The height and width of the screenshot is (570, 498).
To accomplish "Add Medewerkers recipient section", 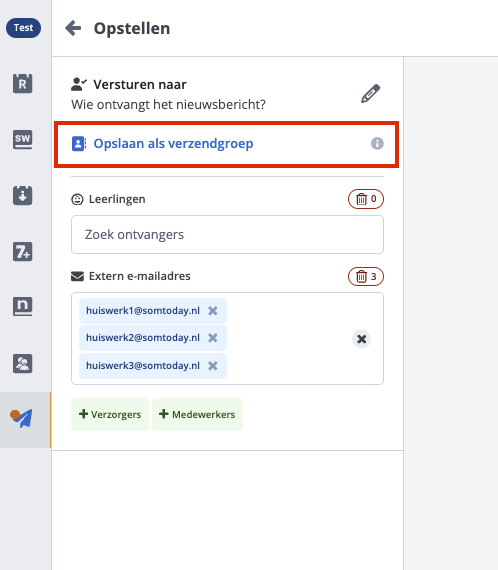I will 197,414.
